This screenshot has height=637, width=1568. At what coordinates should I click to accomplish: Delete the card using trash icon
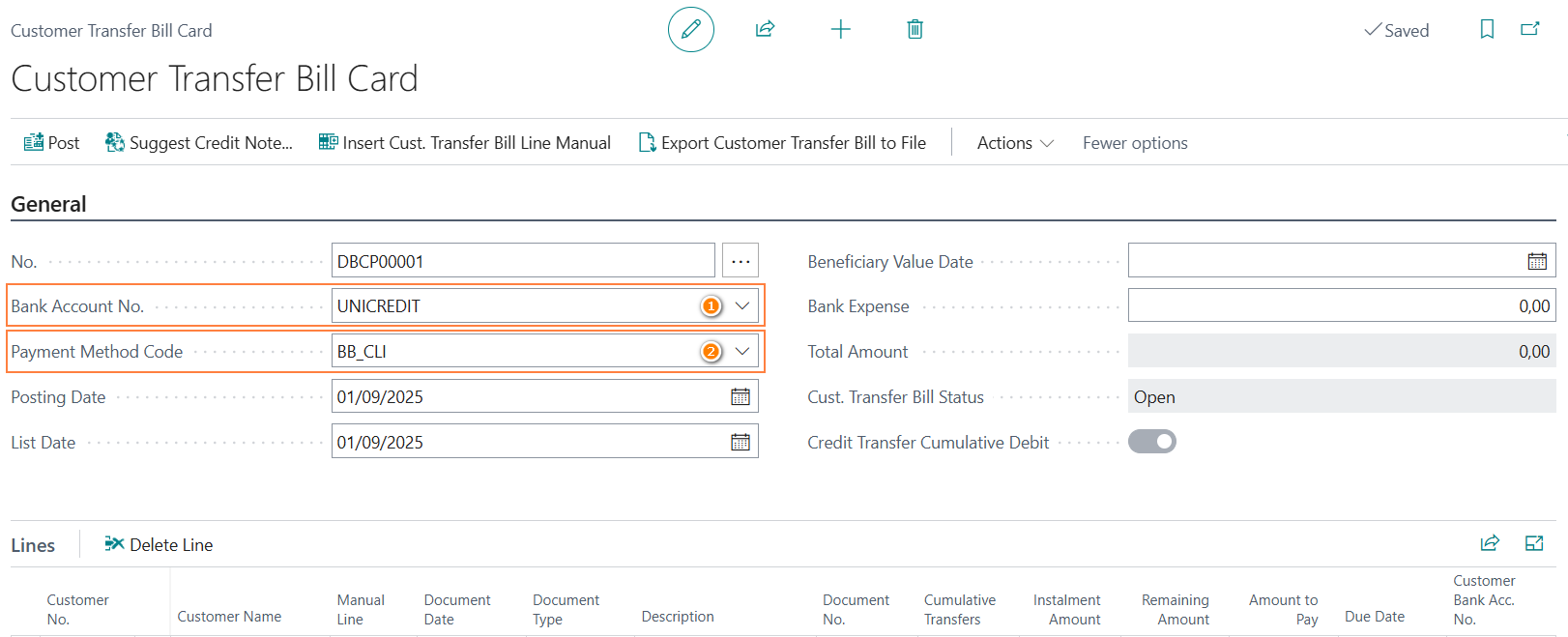coord(915,29)
